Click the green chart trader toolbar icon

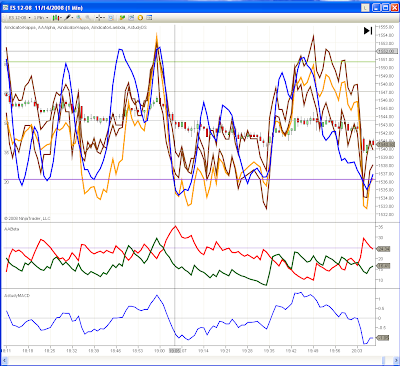[x=122, y=17]
